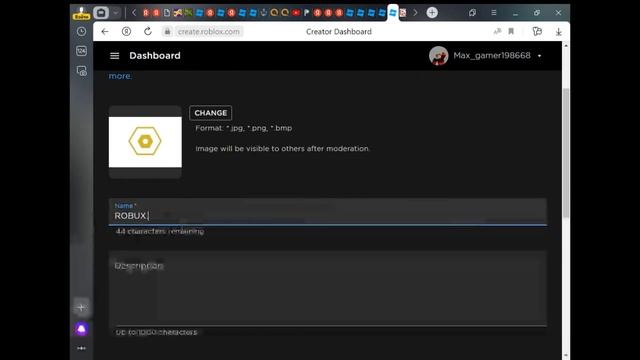This screenshot has width=640, height=360.
Task: Click 'Format: *.jpg, *.png, *.bmp' text
Action: coord(243,128)
